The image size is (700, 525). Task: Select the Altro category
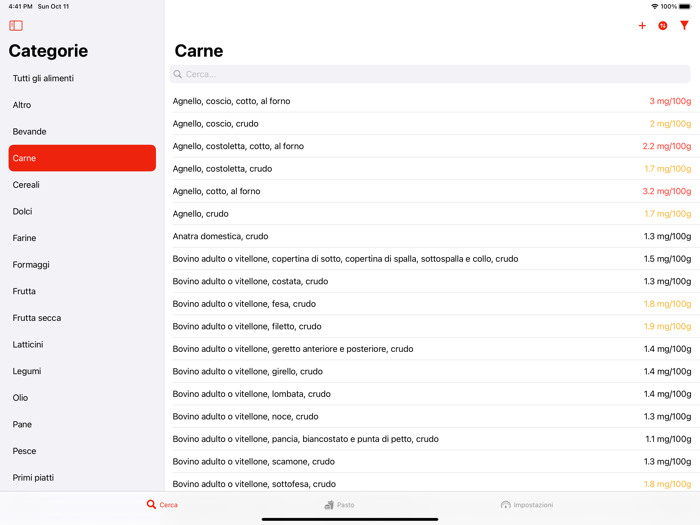tap(82, 105)
